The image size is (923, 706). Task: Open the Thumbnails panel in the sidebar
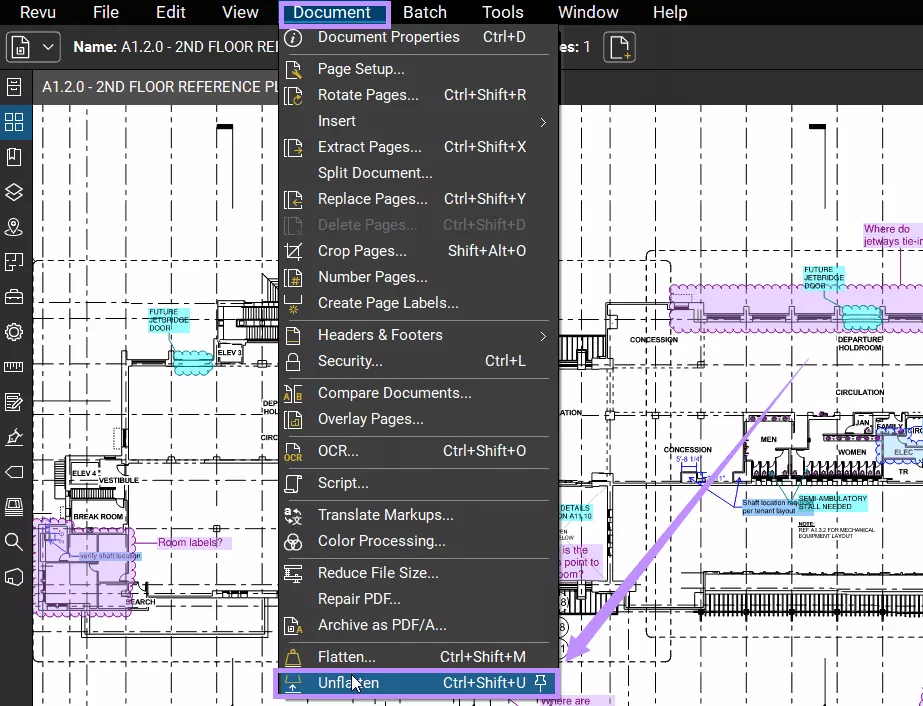coord(14,122)
